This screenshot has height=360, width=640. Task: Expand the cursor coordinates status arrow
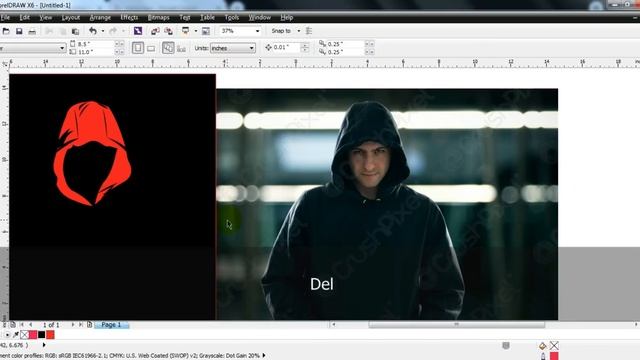[x=44, y=345]
